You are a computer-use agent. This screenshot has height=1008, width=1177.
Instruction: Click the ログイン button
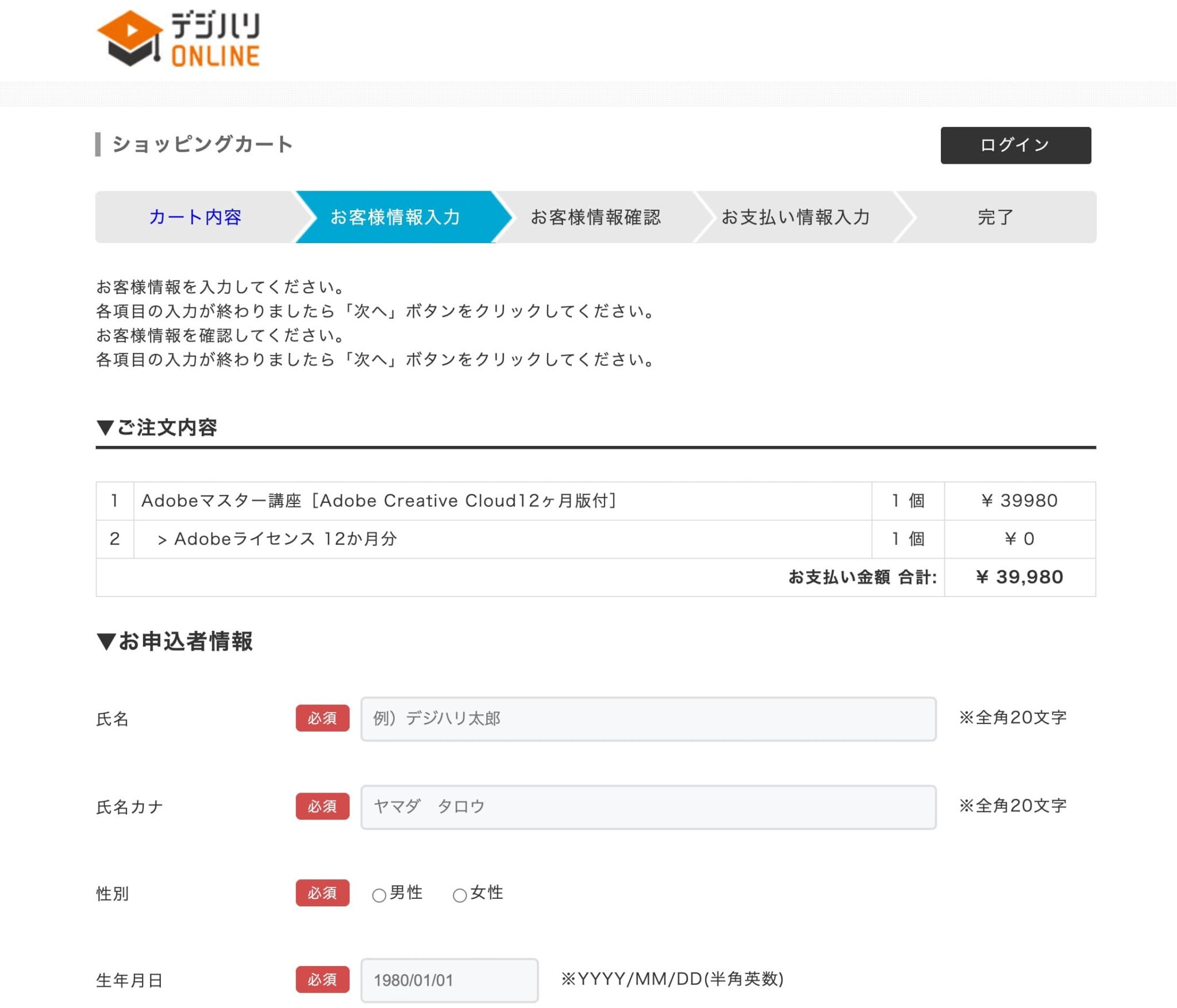coord(1015,145)
